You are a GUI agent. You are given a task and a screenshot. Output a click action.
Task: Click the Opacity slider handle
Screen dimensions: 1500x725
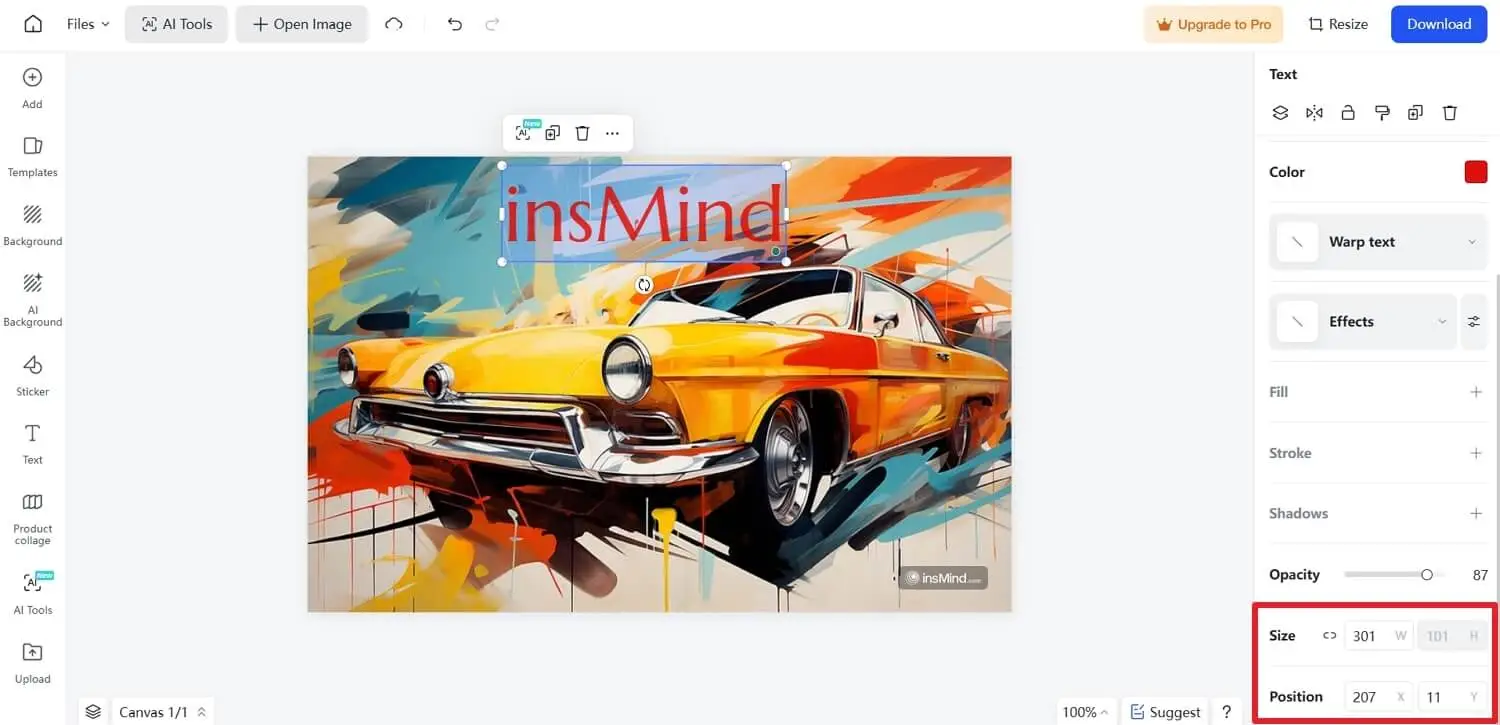click(x=1427, y=574)
